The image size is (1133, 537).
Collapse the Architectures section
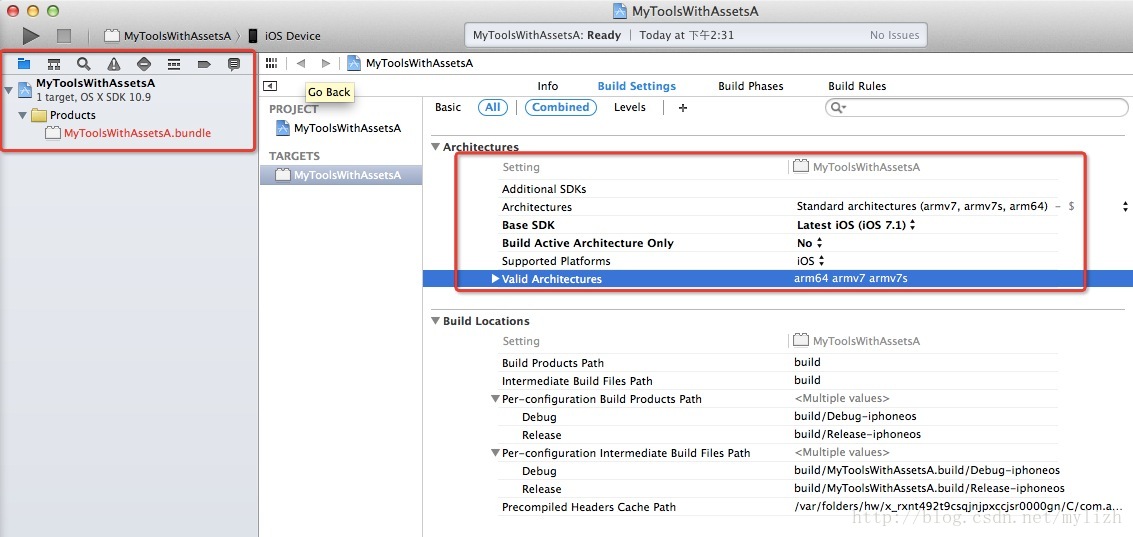436,147
